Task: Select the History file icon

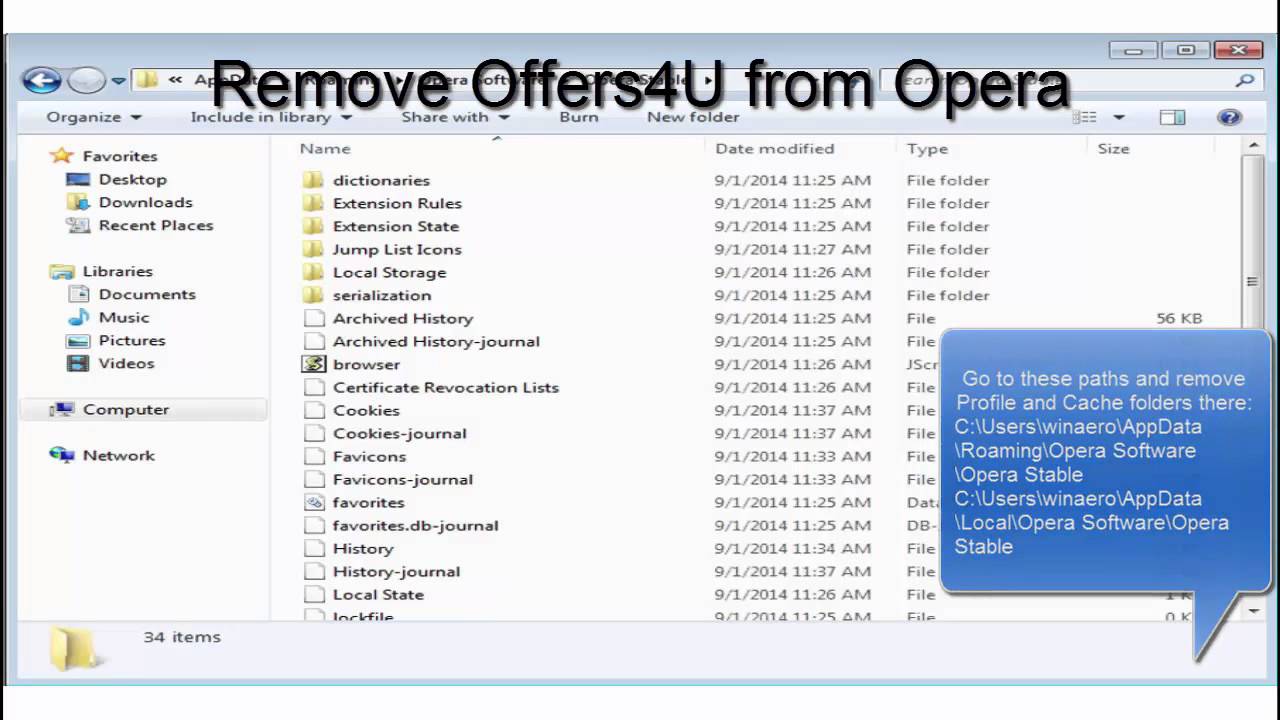Action: click(x=314, y=548)
